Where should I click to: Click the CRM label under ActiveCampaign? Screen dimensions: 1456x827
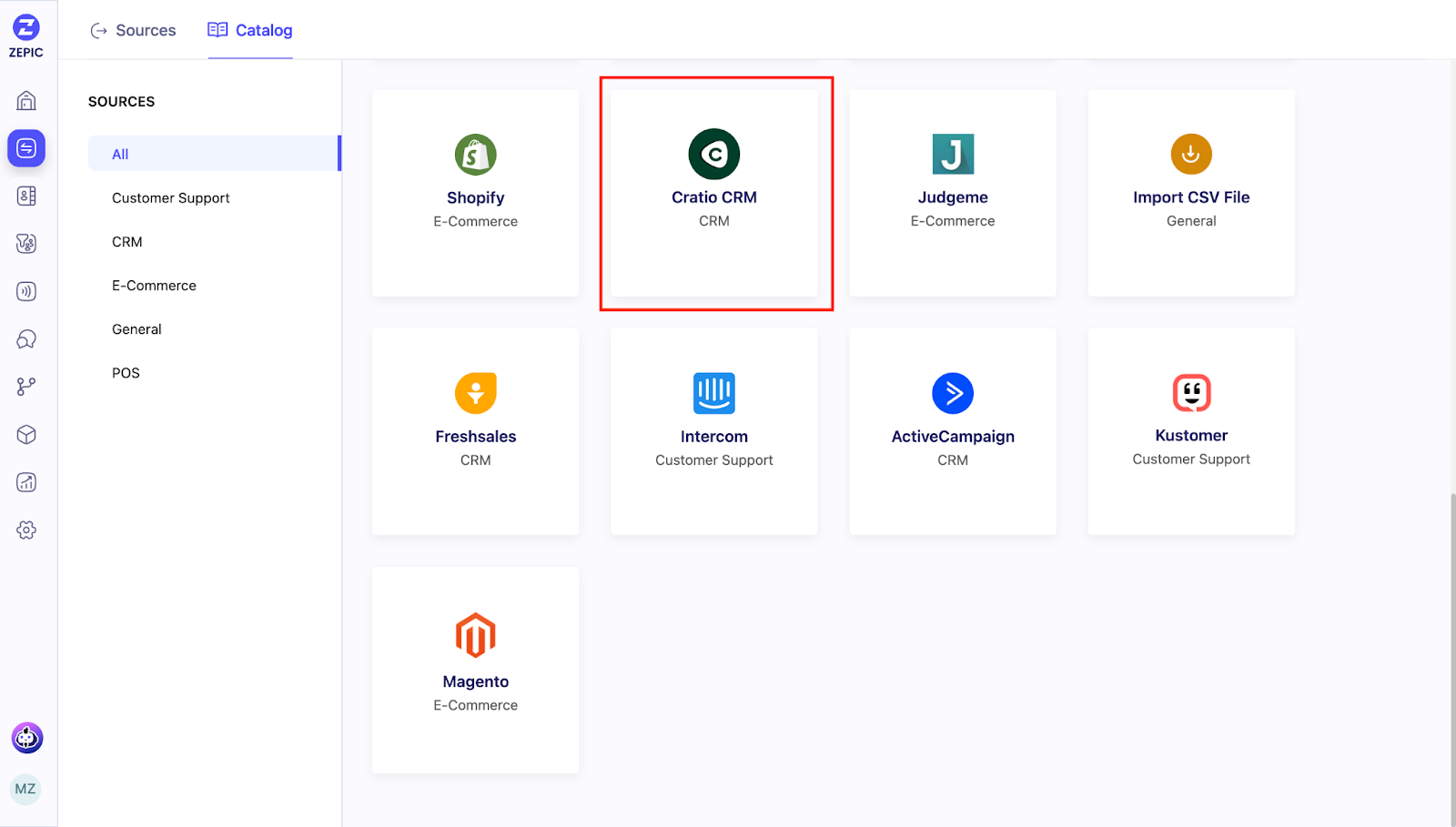(x=953, y=459)
